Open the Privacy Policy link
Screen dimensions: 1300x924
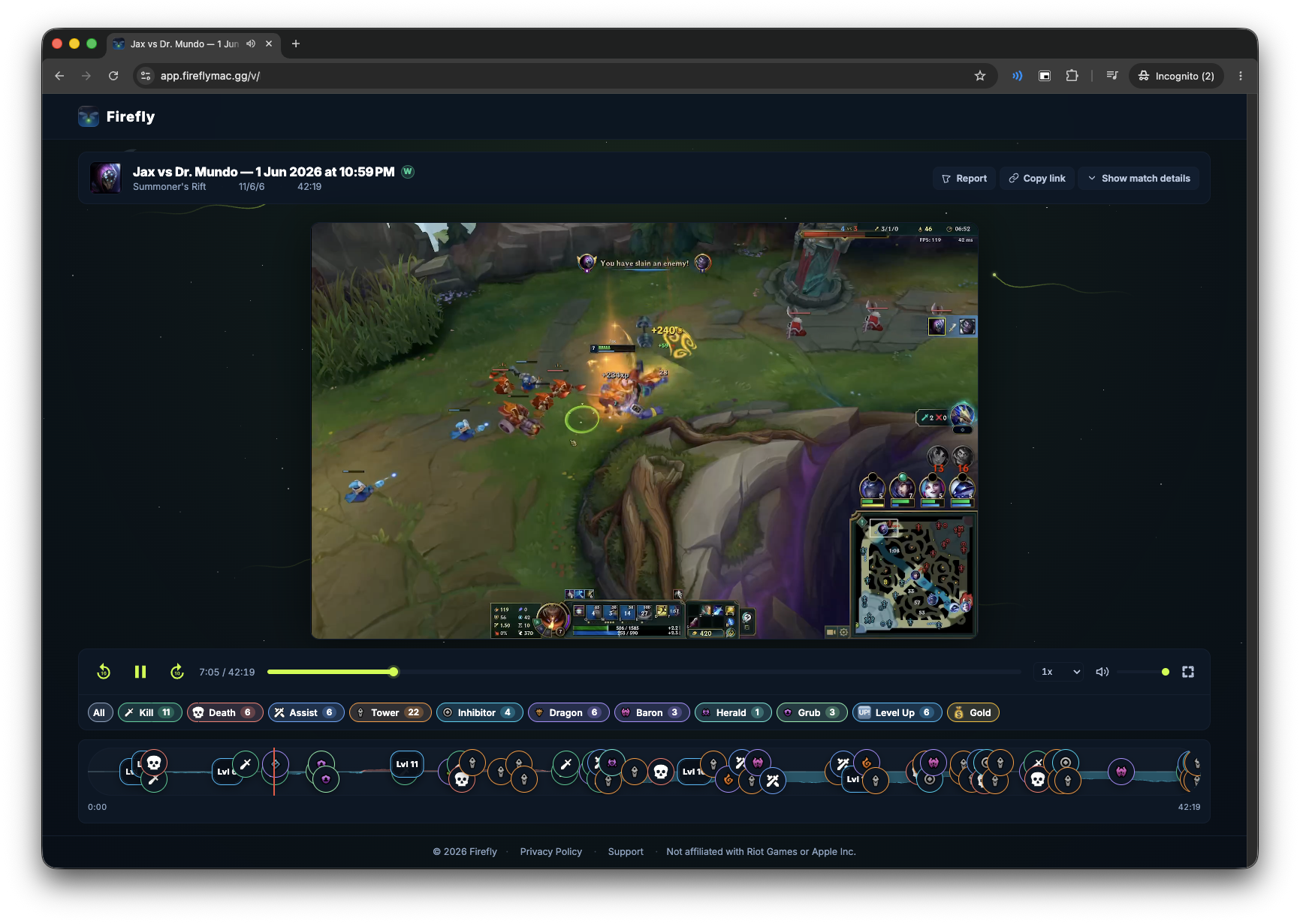pyautogui.click(x=551, y=851)
